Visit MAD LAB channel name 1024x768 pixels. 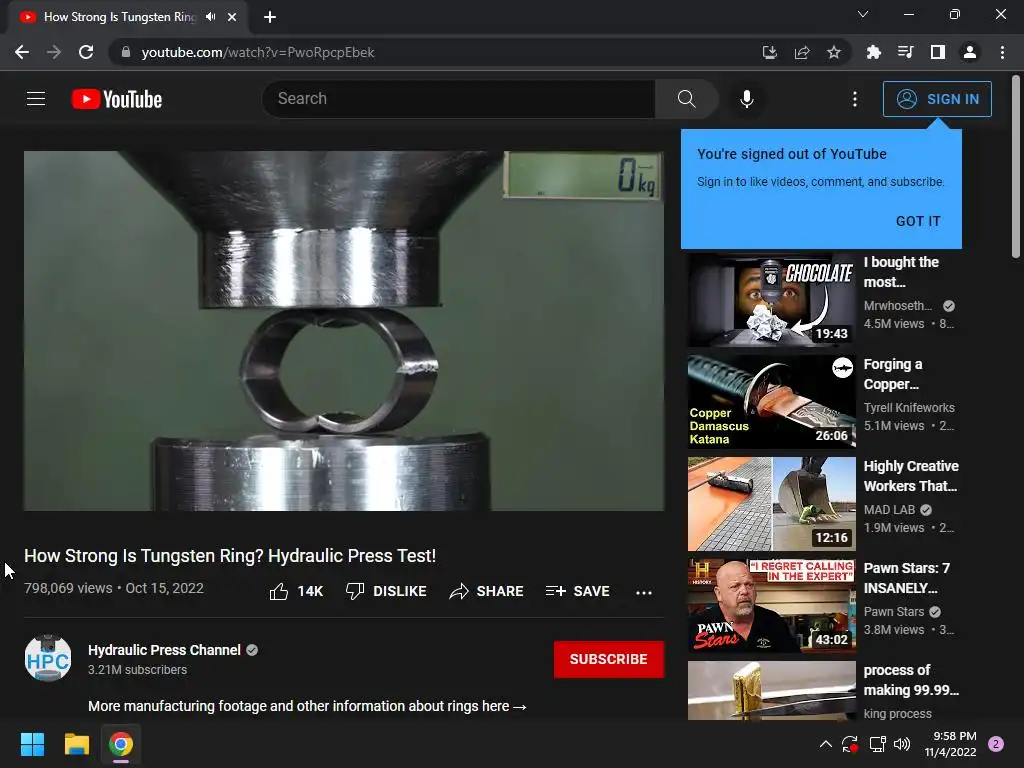click(889, 510)
